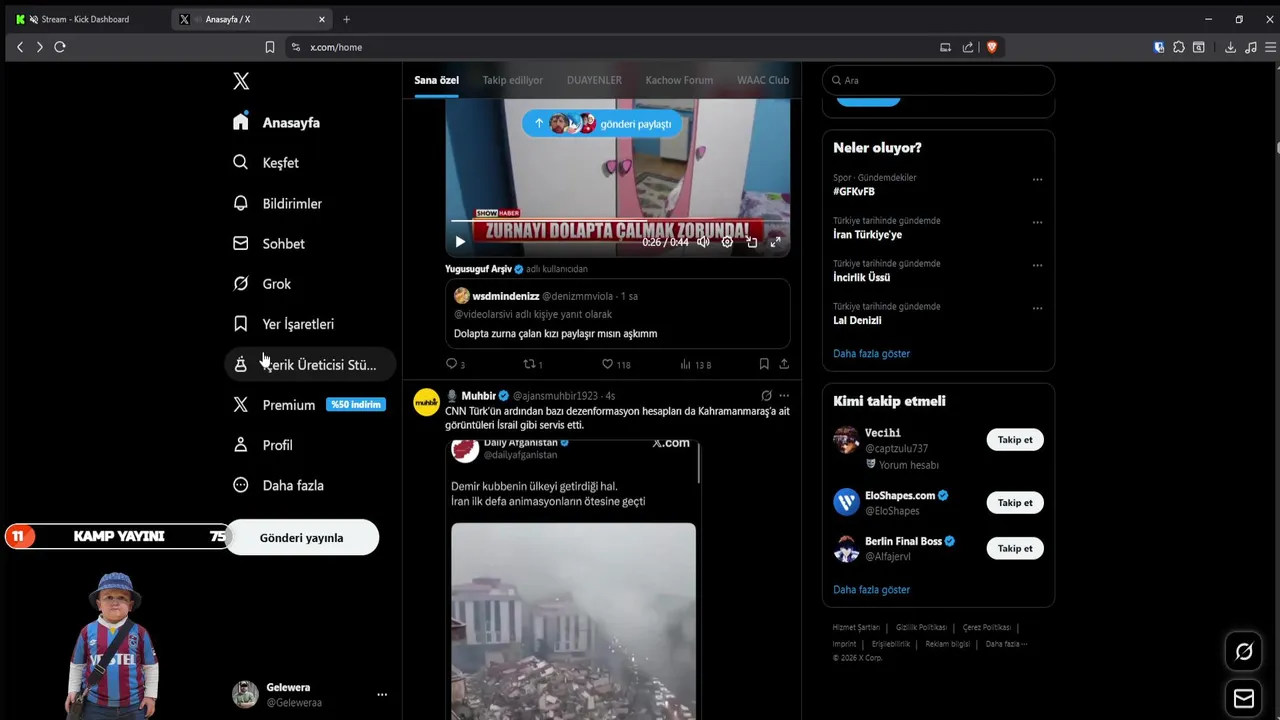Image resolution: width=1280 pixels, height=720 pixels.
Task: Switch to the WAAC Club tab
Action: pyautogui.click(x=763, y=80)
